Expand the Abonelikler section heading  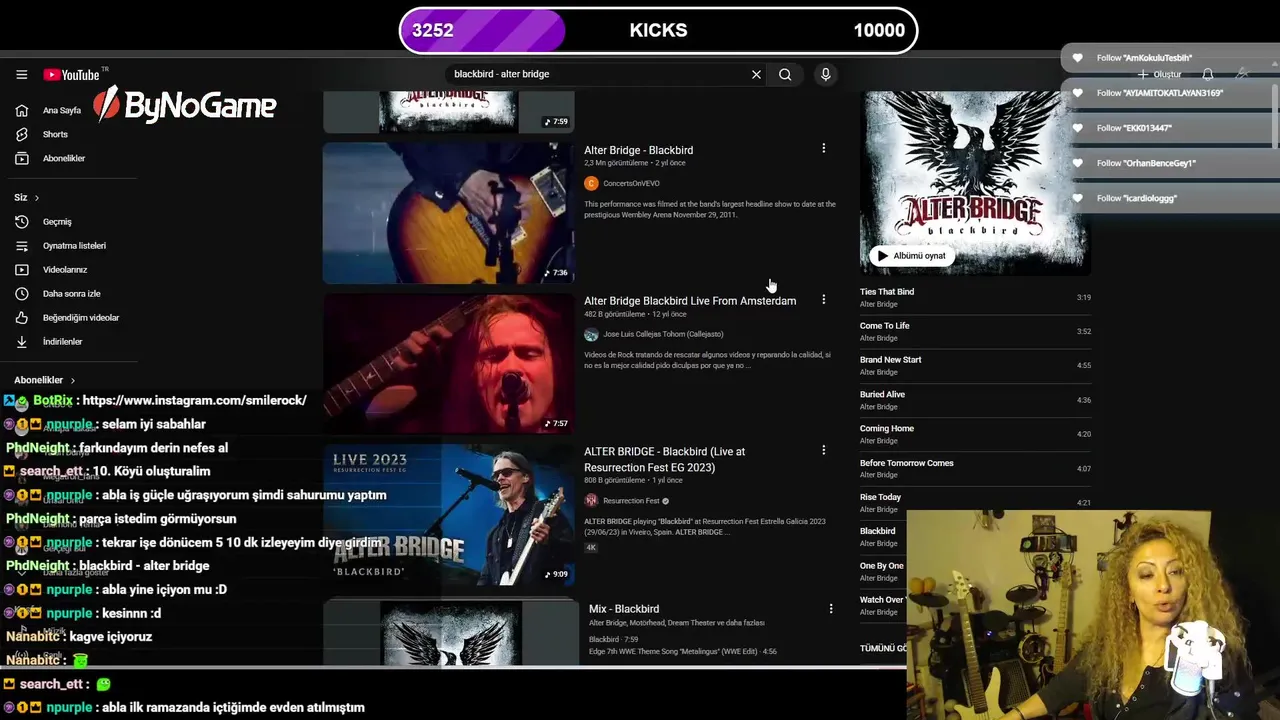[x=45, y=380]
